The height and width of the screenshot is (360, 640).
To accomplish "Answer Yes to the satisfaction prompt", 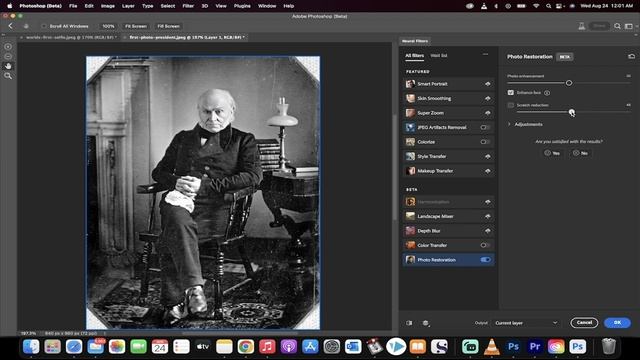I will point(552,153).
